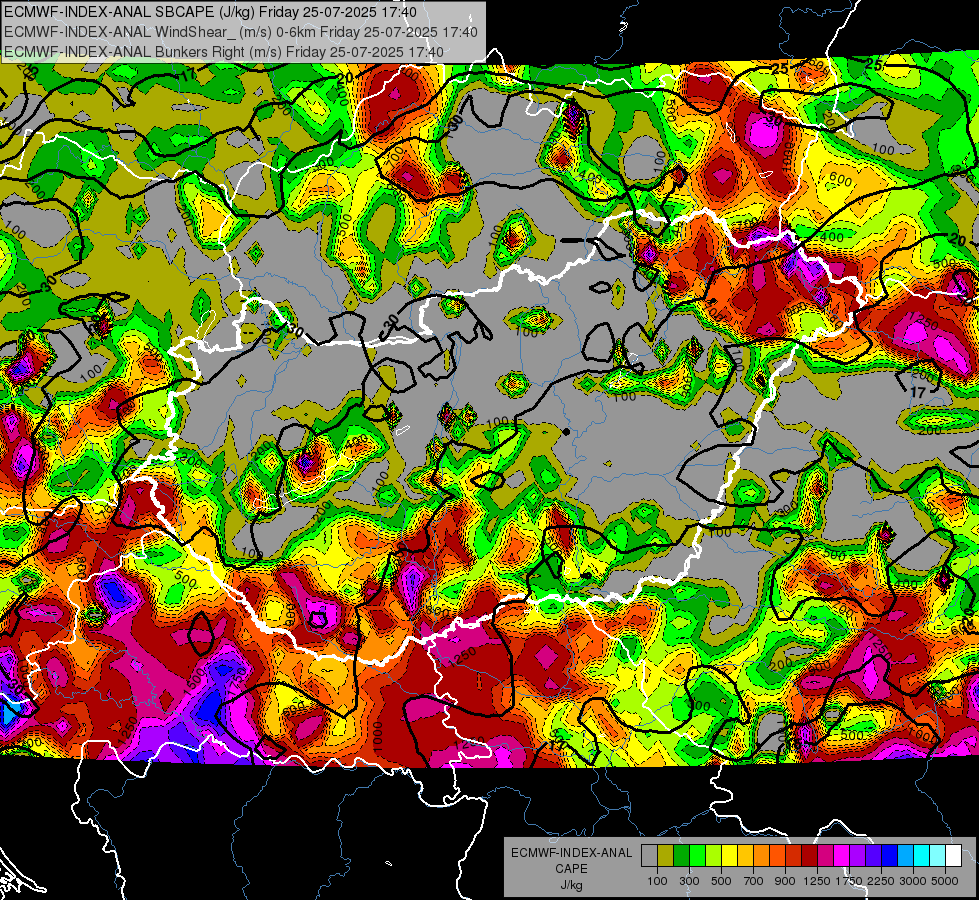This screenshot has height=900, width=979.
Task: Pick the dark red swatch in the CAPE legend
Action: [809, 856]
